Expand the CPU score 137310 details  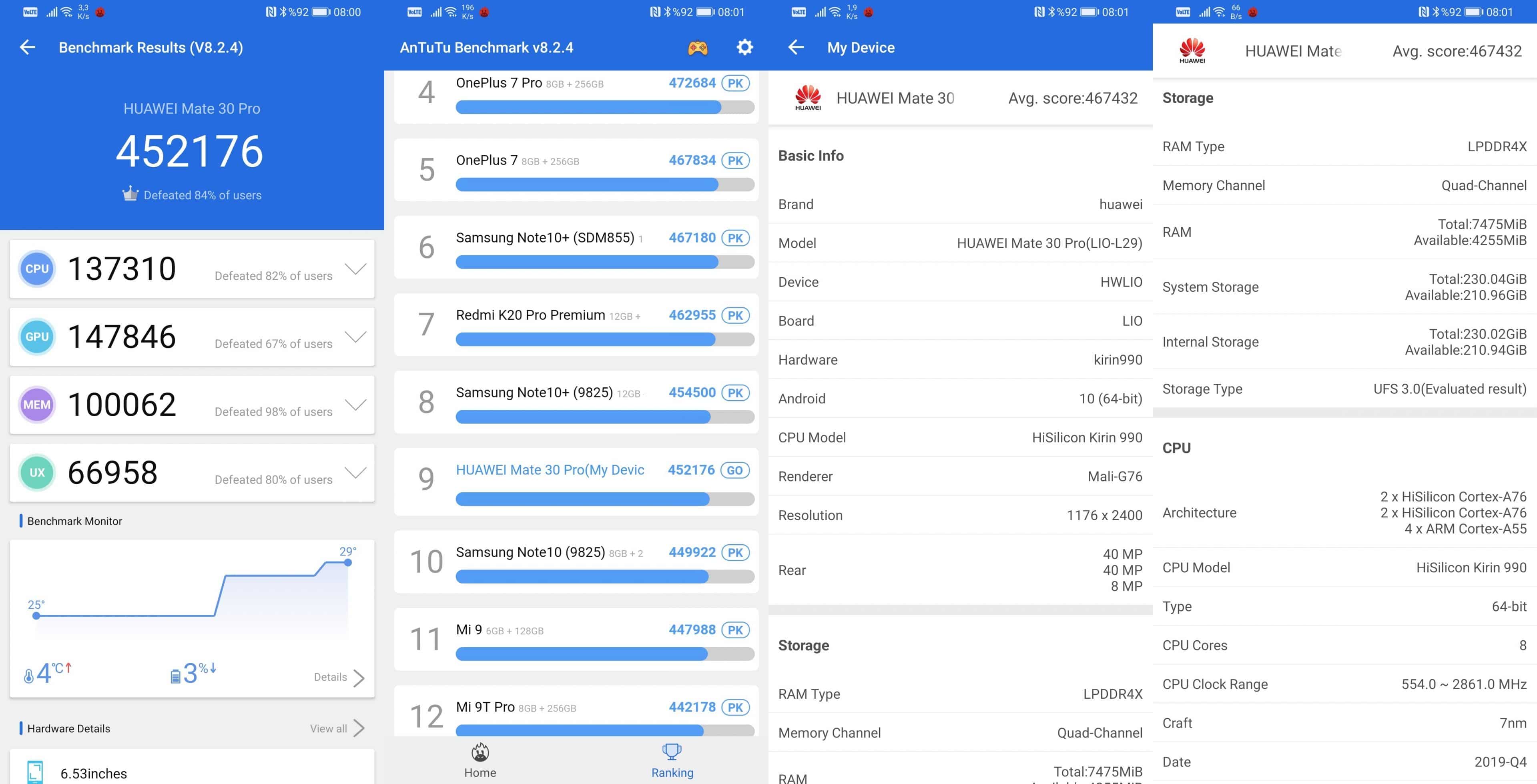pos(356,269)
